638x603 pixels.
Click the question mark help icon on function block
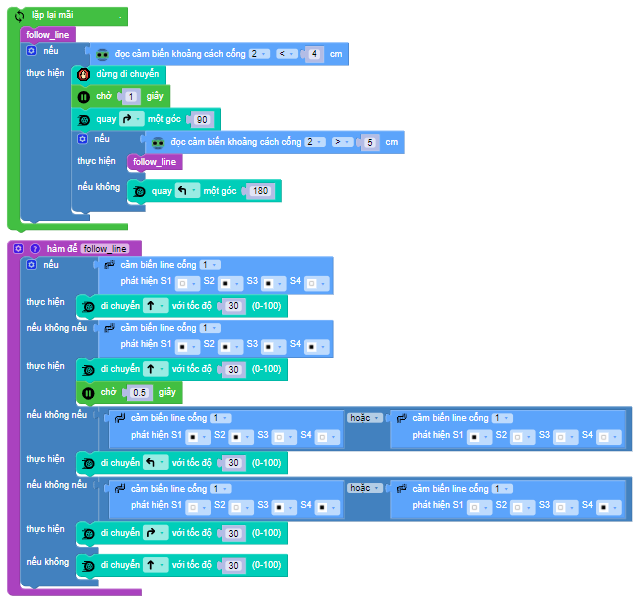[35, 248]
